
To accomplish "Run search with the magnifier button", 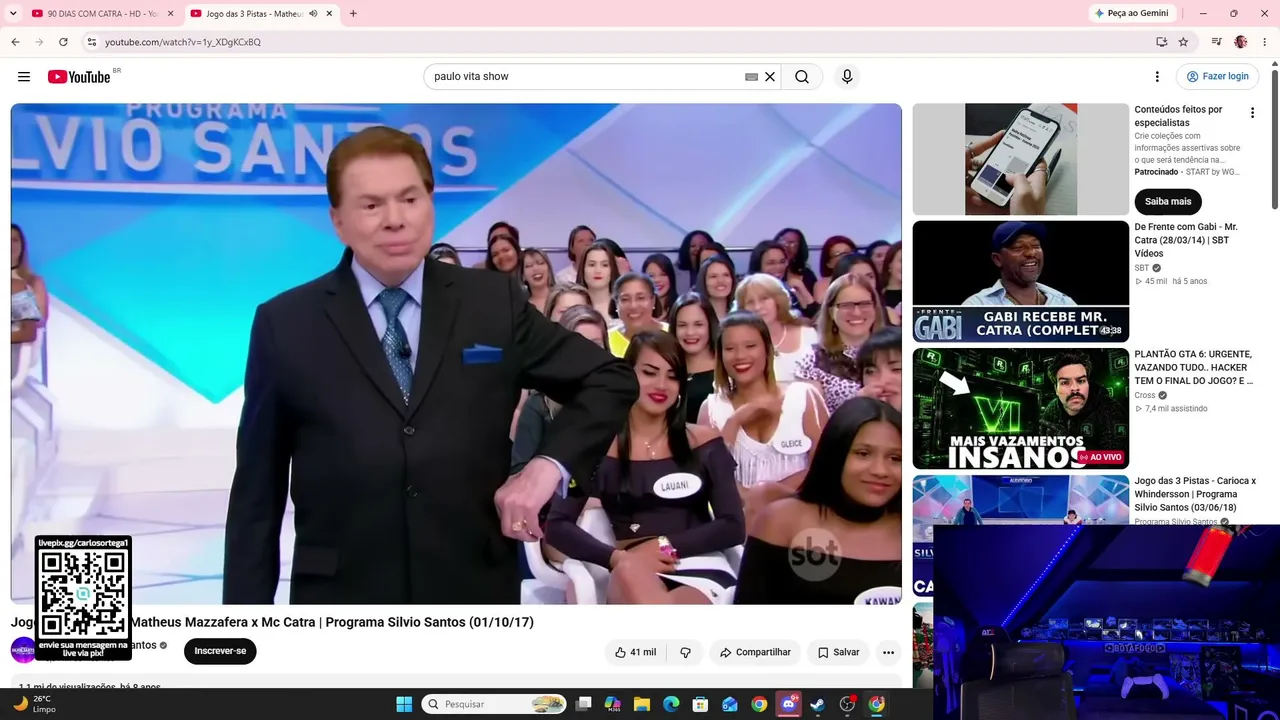I will pyautogui.click(x=802, y=77).
